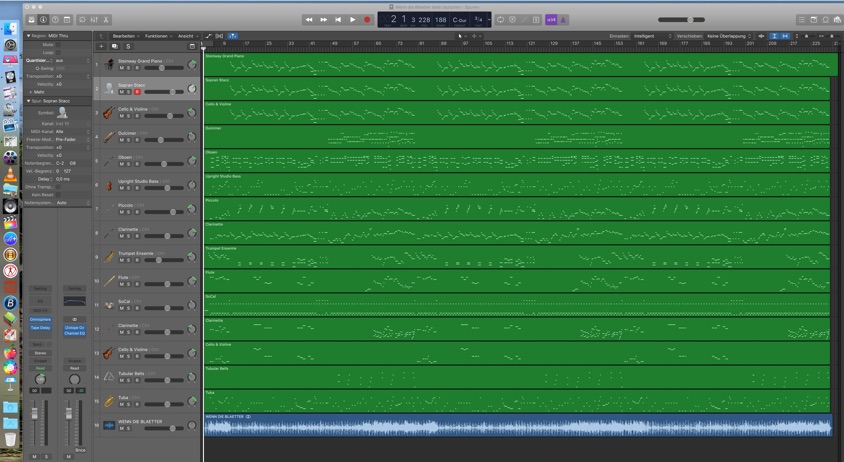Viewport: 844px width, 462px height.
Task: Open the left-click pointer tool menu
Action: pos(461,36)
